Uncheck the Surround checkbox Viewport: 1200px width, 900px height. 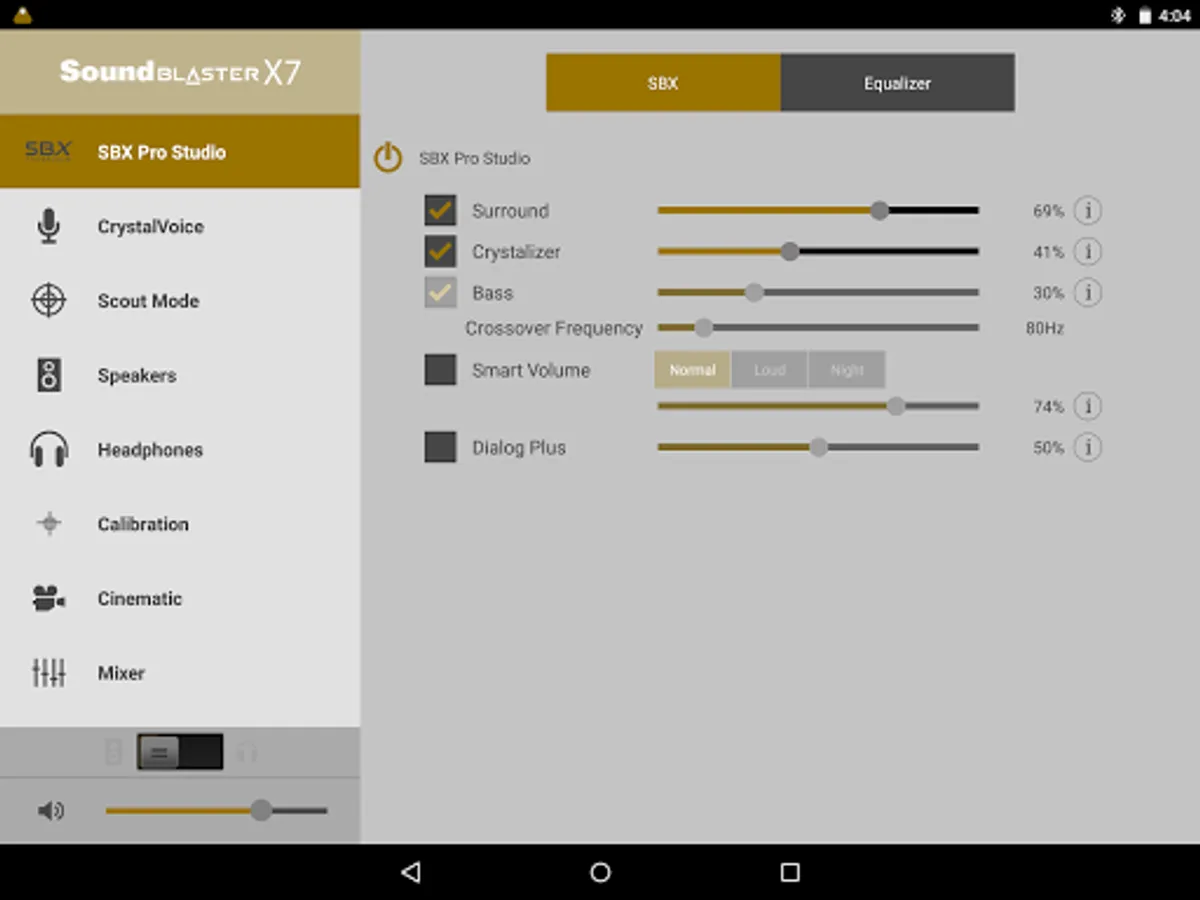click(440, 211)
